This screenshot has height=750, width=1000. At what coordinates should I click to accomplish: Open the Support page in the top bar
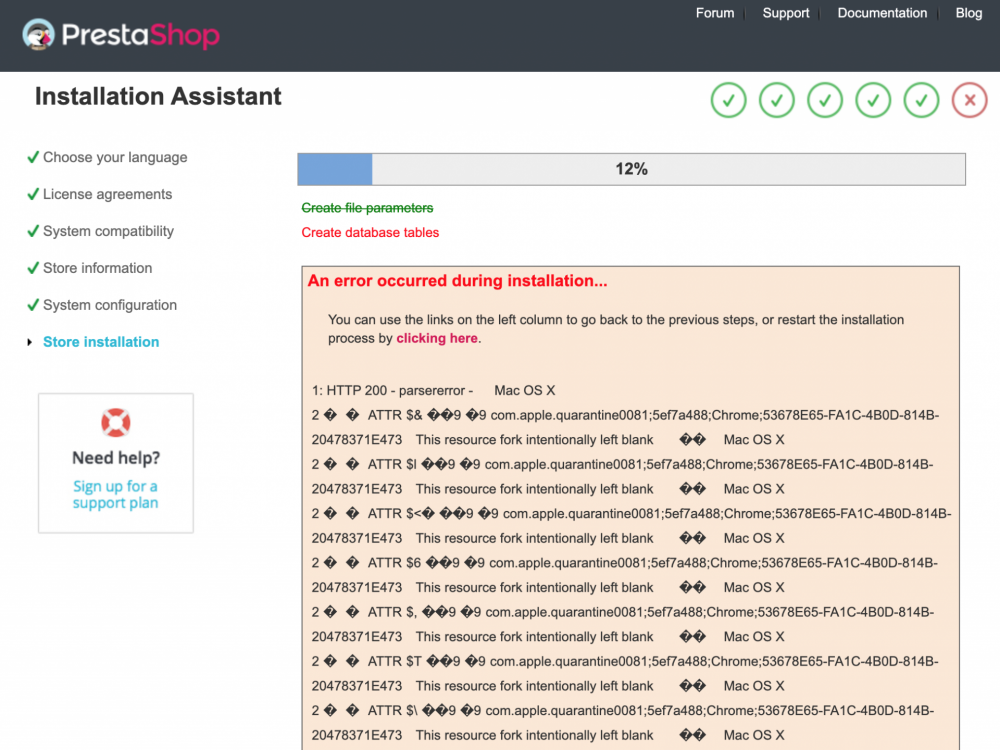786,13
